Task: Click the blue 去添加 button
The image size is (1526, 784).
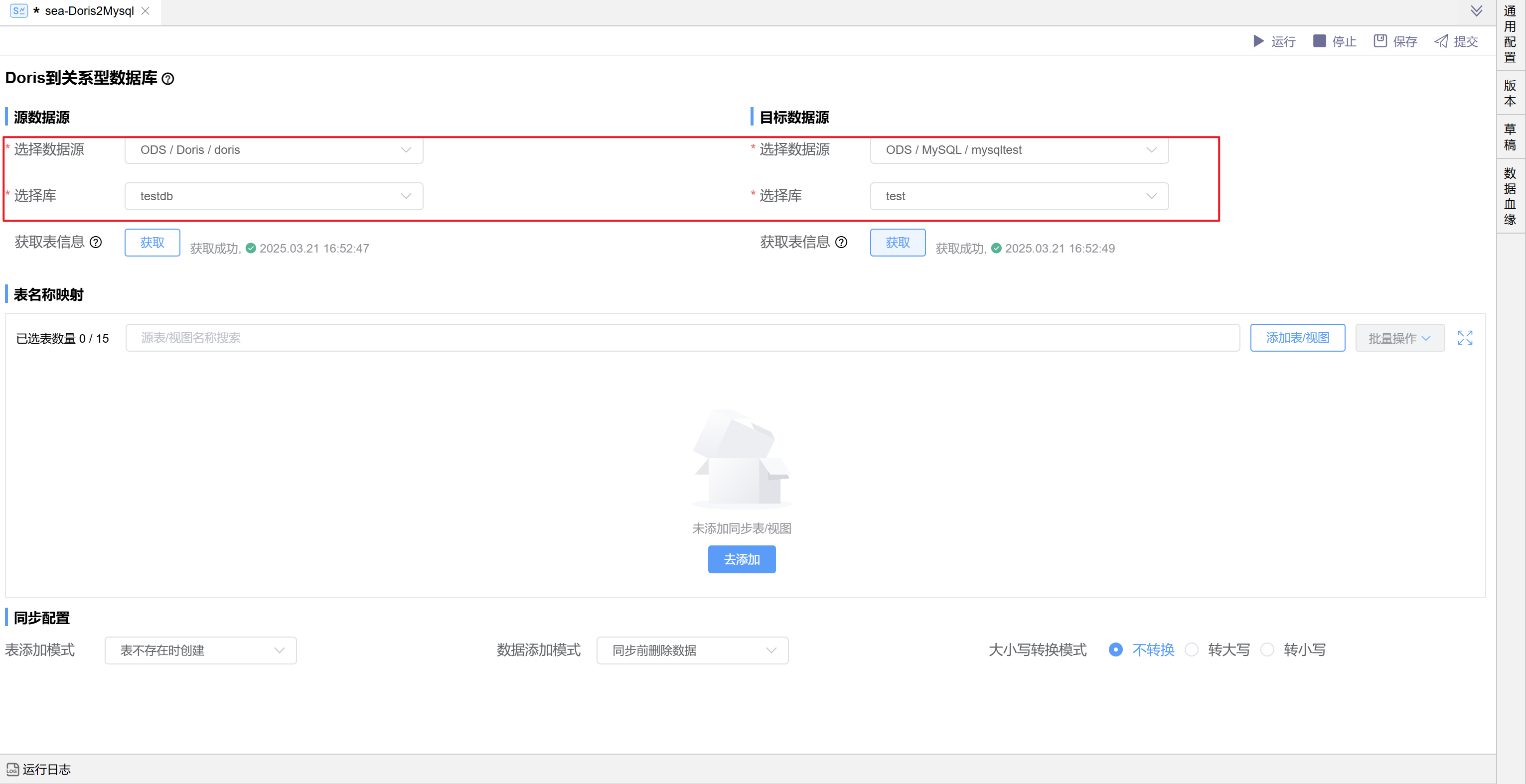Action: (742, 559)
